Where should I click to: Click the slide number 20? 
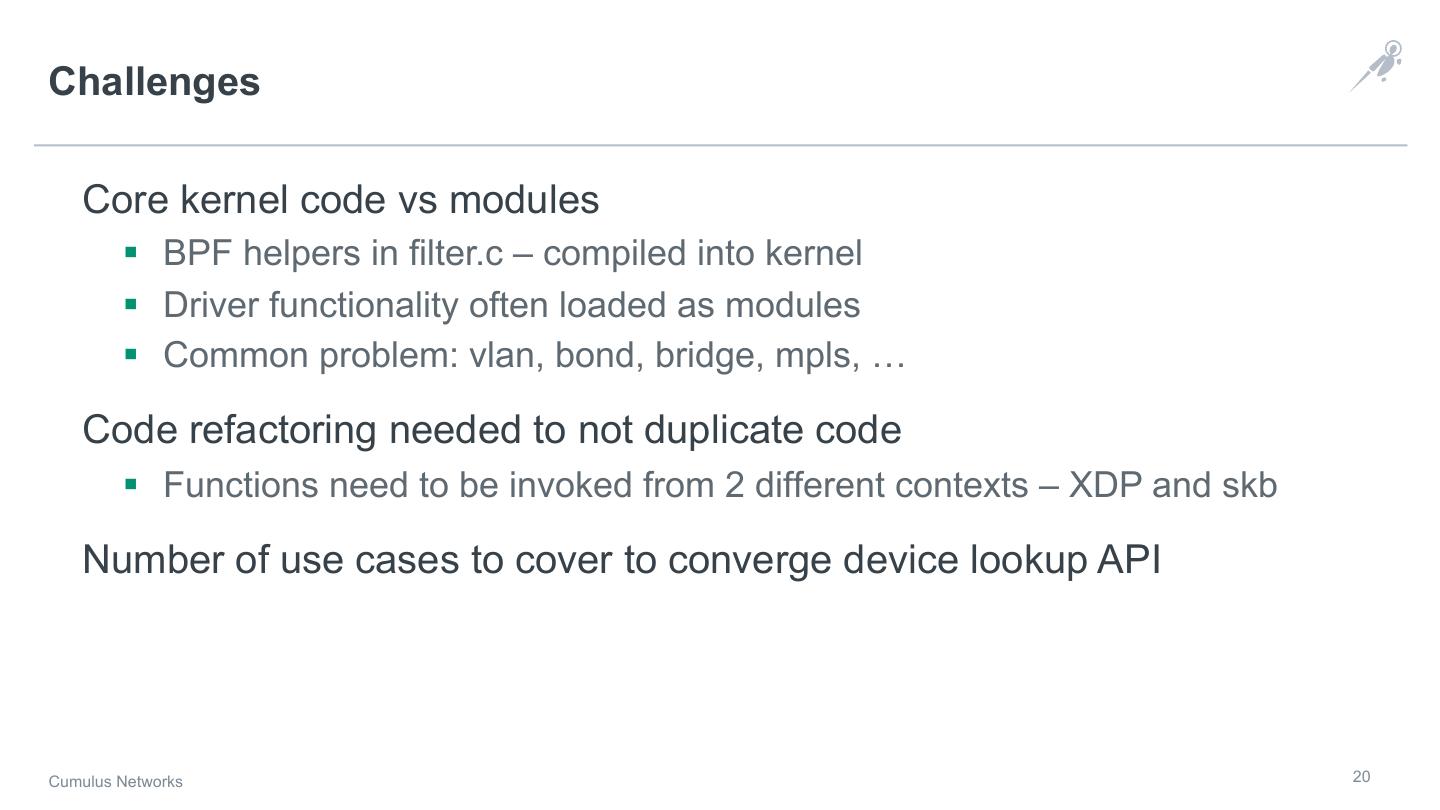click(x=1361, y=777)
